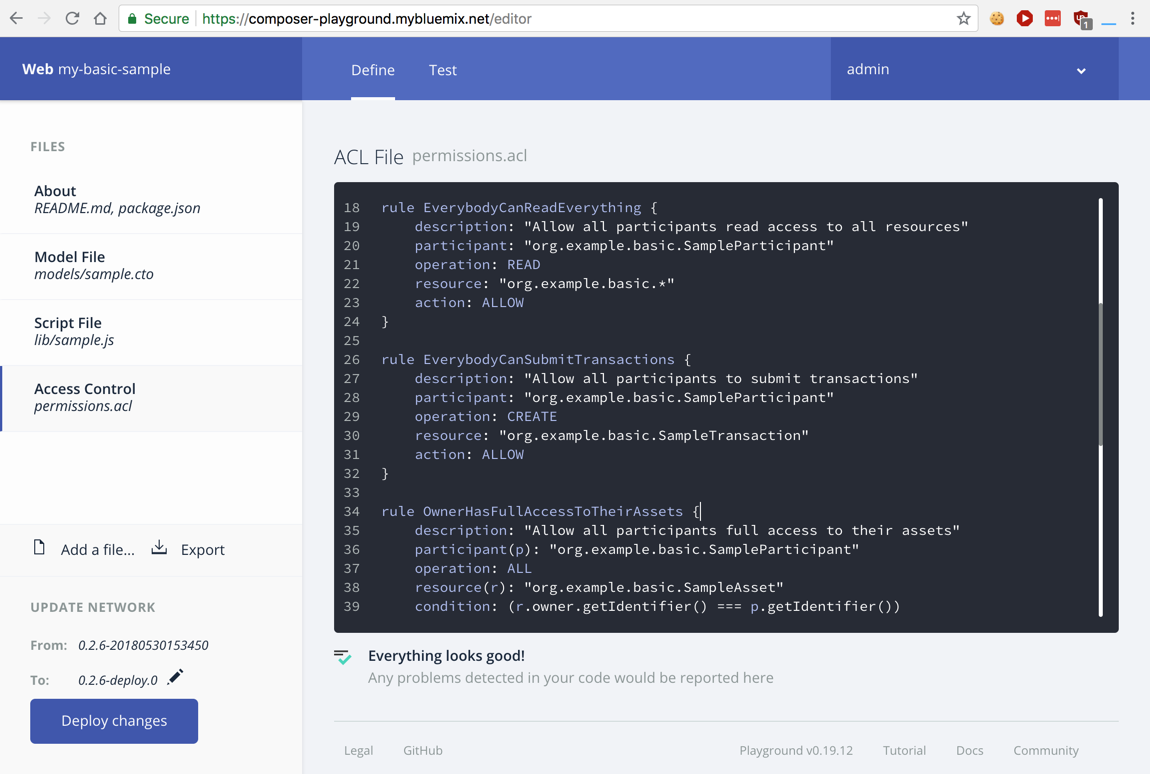This screenshot has width=1150, height=774.
Task: Click line 39 condition expression
Action: click(657, 606)
